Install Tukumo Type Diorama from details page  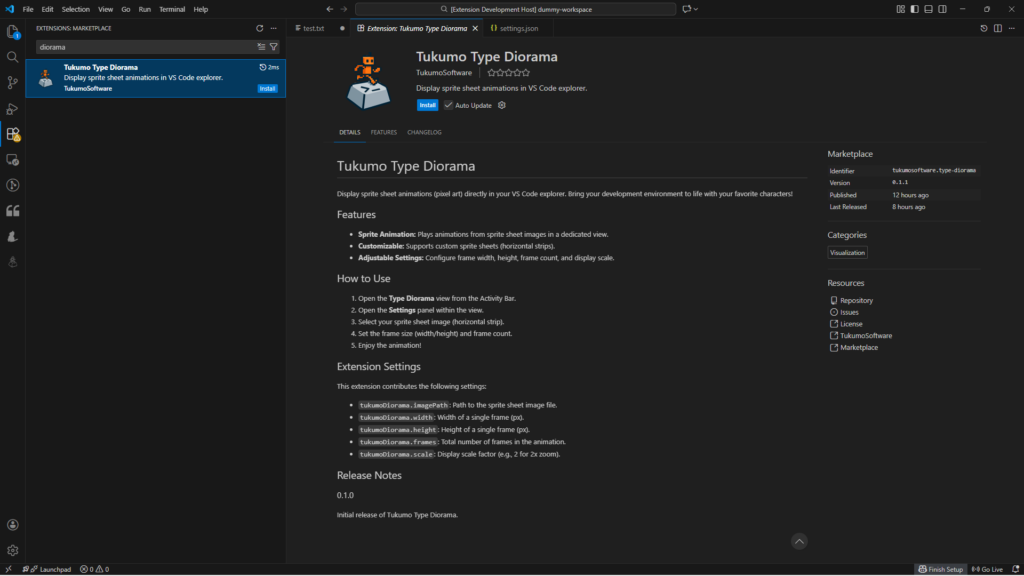(427, 105)
